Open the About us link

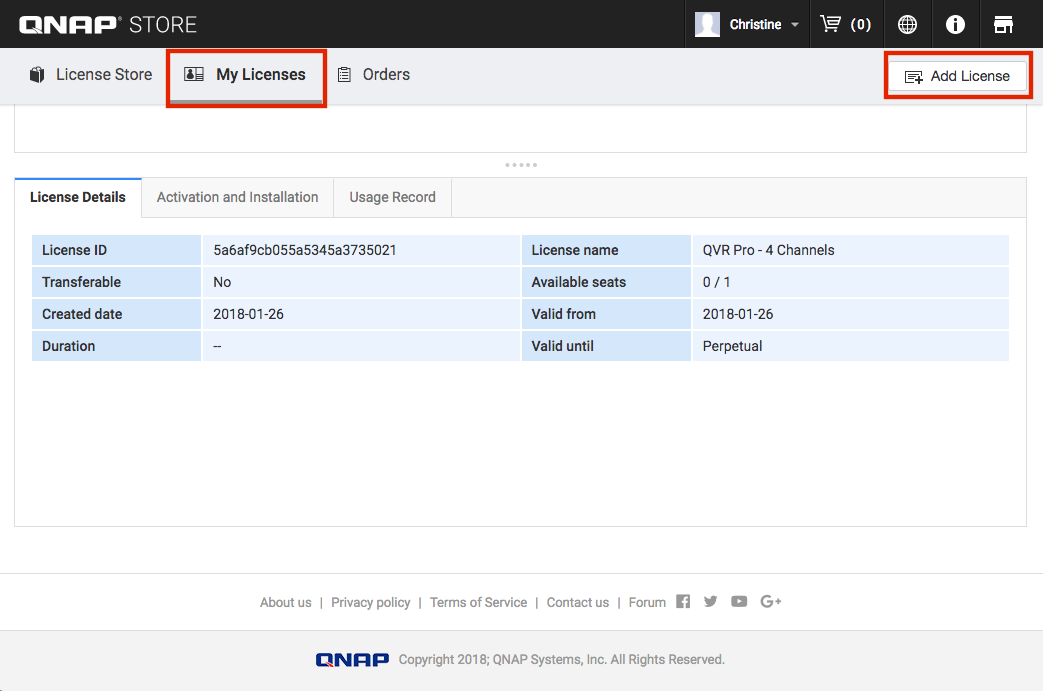(285, 602)
